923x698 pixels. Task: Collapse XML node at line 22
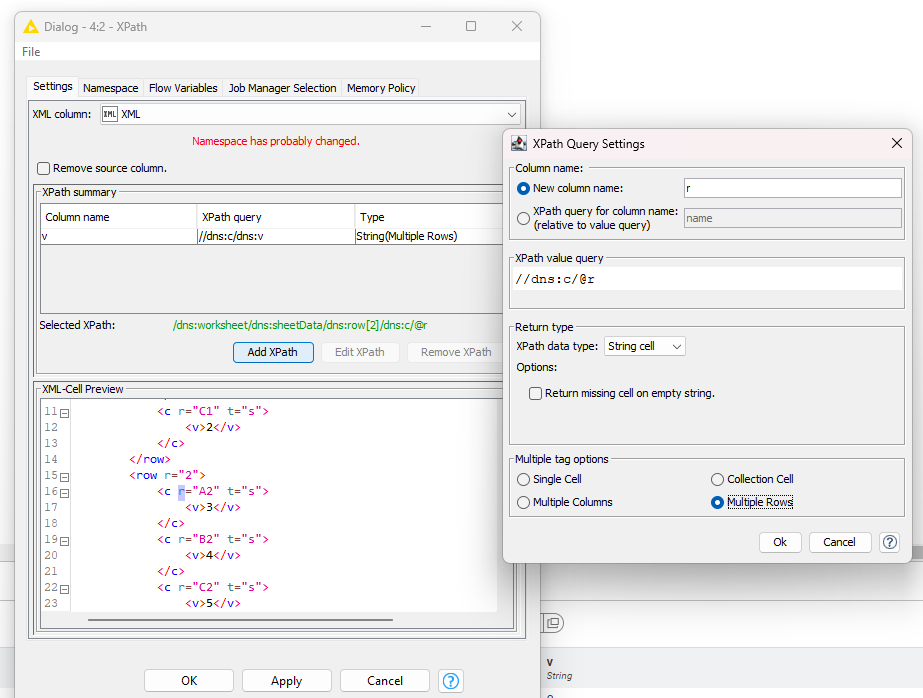pos(65,589)
